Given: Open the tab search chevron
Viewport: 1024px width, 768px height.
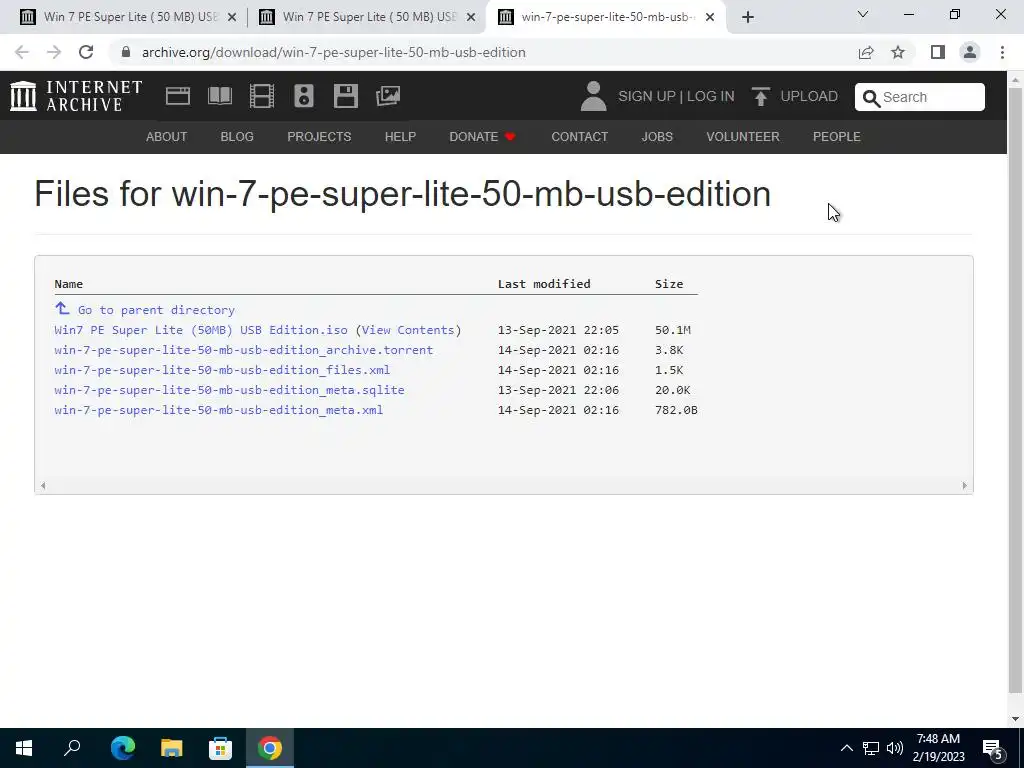Looking at the screenshot, I should [863, 14].
